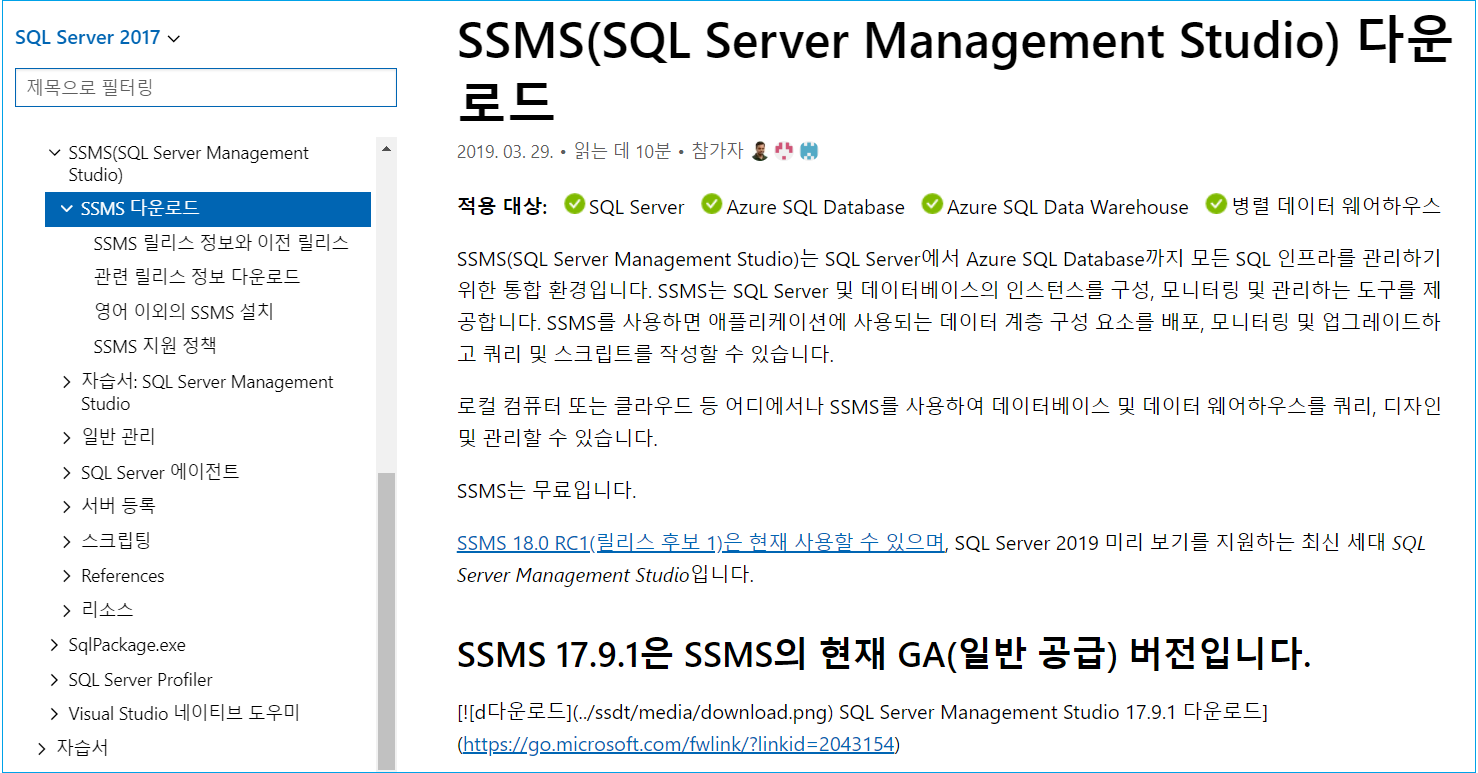The image size is (1478, 773).
Task: Expand the 서버 등록 chevron
Action: click(67, 506)
